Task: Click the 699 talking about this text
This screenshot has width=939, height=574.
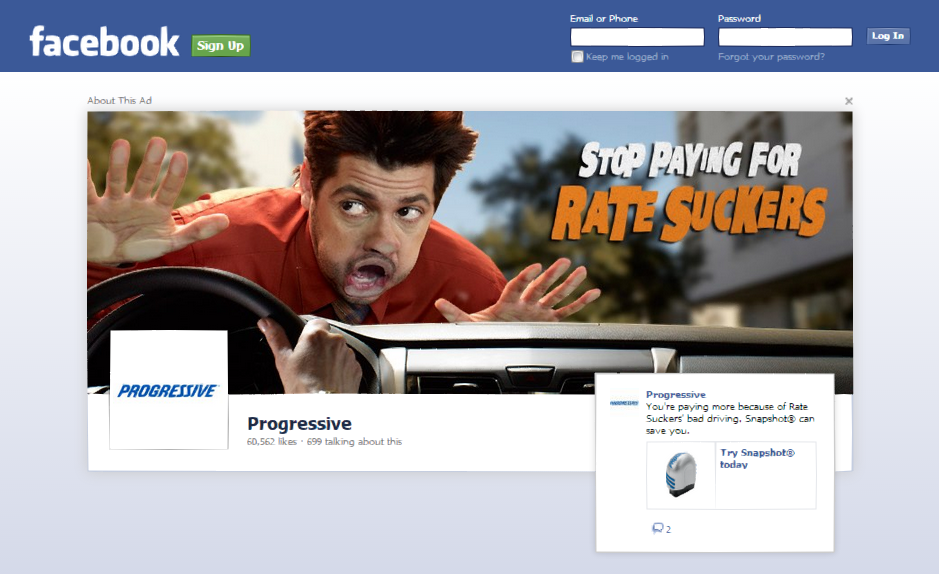Action: 355,442
